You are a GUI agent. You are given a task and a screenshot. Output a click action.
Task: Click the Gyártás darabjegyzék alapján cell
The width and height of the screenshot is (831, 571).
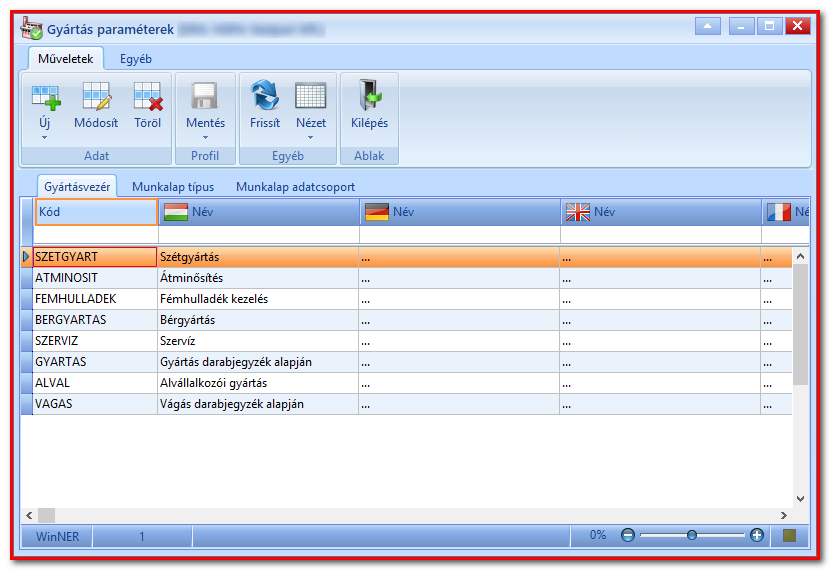(x=258, y=362)
